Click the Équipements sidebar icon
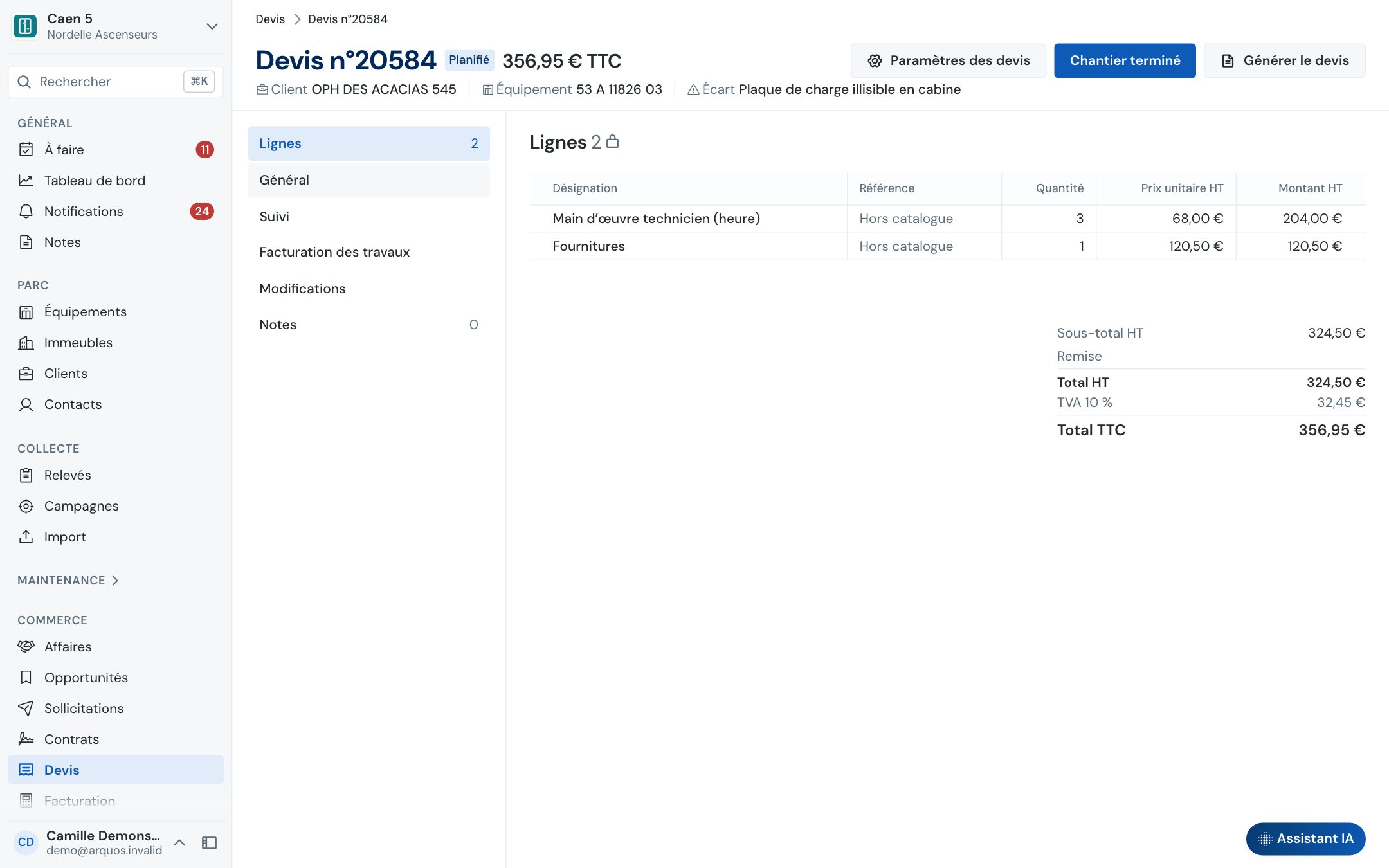The height and width of the screenshot is (868, 1389). pos(26,312)
